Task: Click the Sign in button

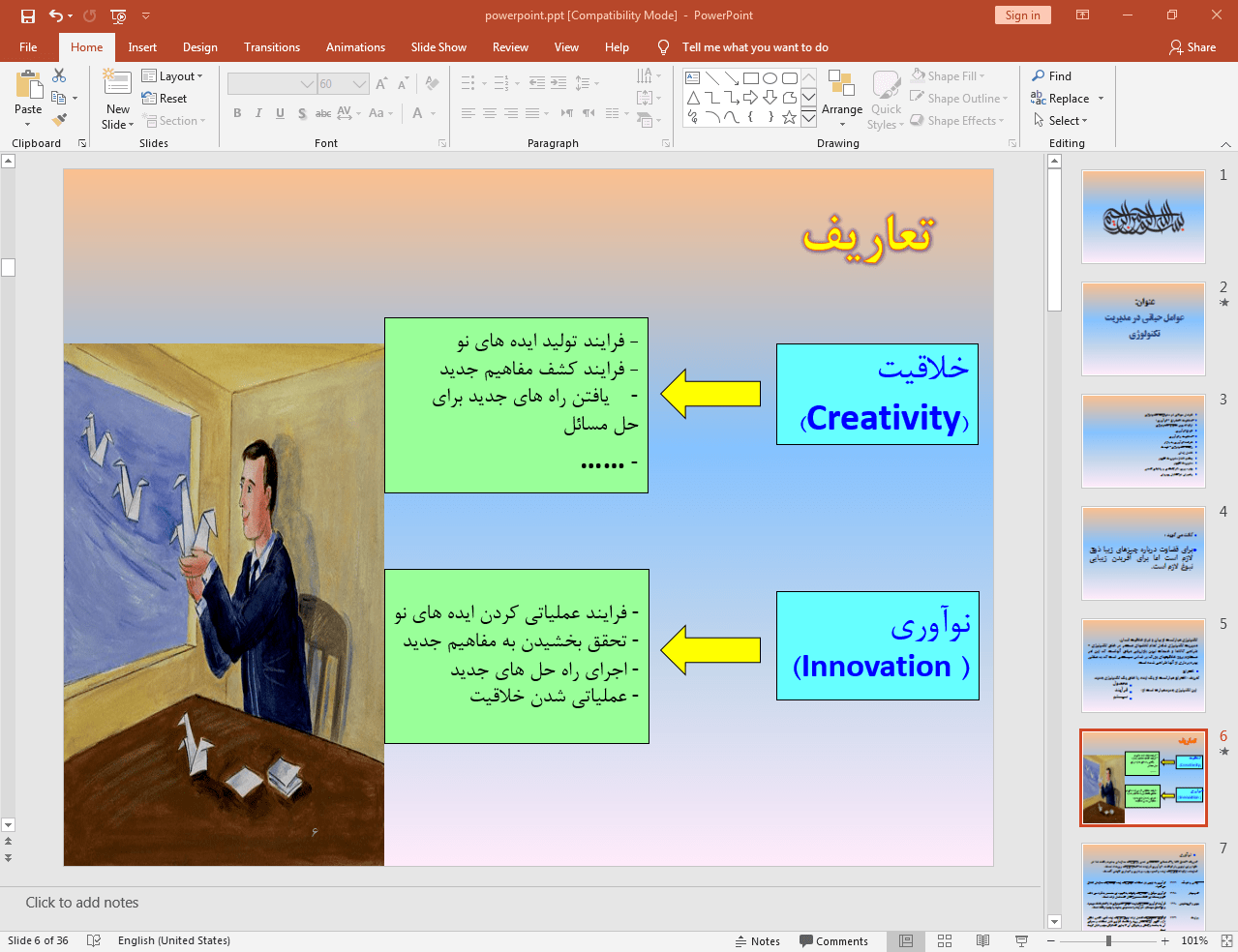Action: coord(1022,15)
